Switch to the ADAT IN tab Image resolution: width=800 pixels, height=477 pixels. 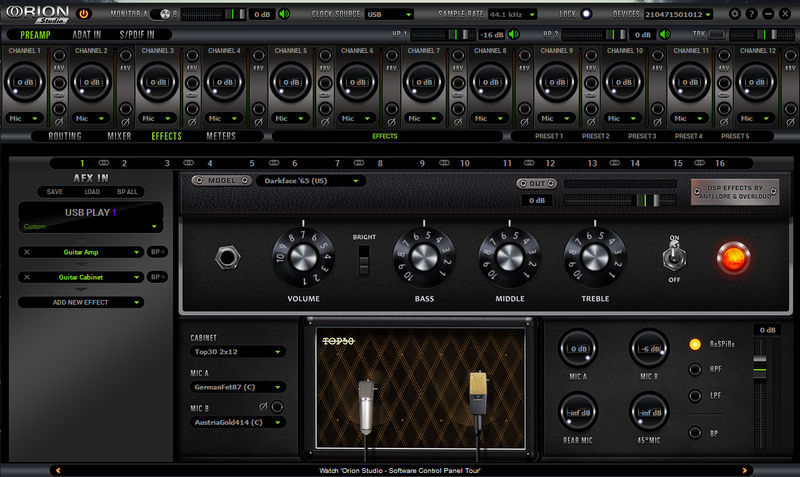click(x=87, y=35)
